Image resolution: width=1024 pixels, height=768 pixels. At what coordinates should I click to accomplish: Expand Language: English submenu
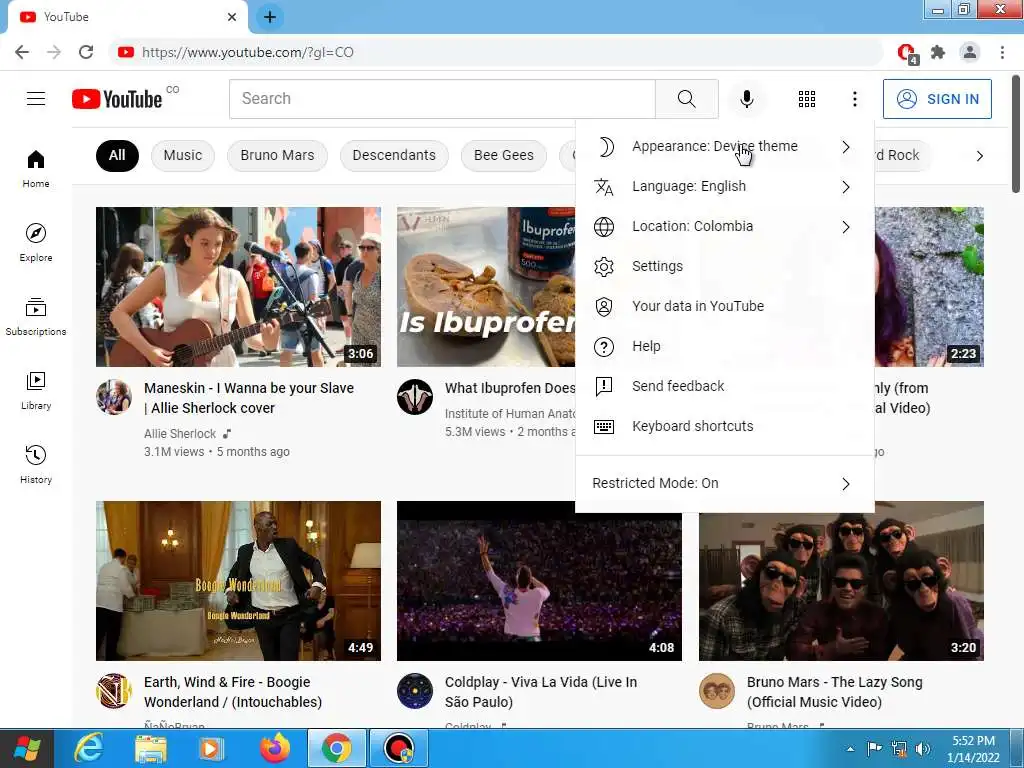tap(724, 186)
